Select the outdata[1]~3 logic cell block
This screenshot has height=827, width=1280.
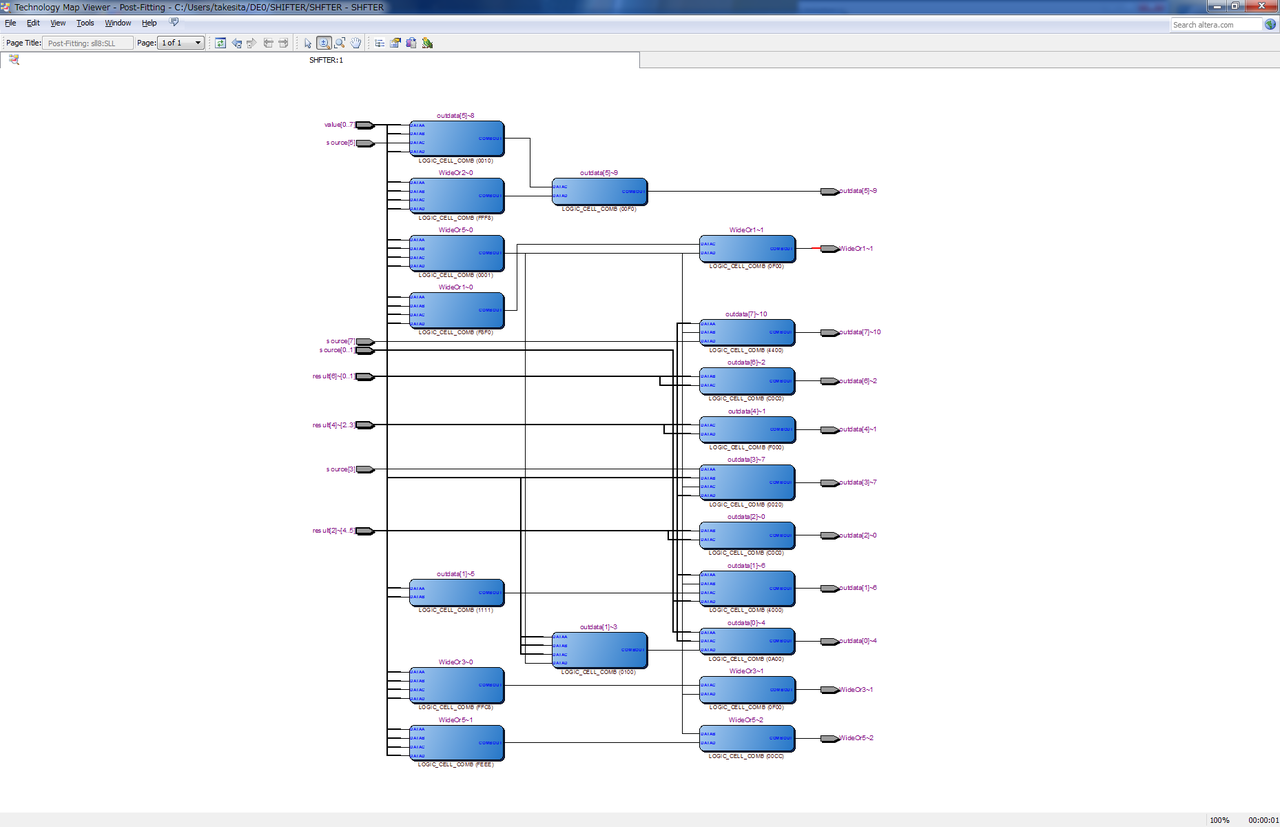pos(600,650)
